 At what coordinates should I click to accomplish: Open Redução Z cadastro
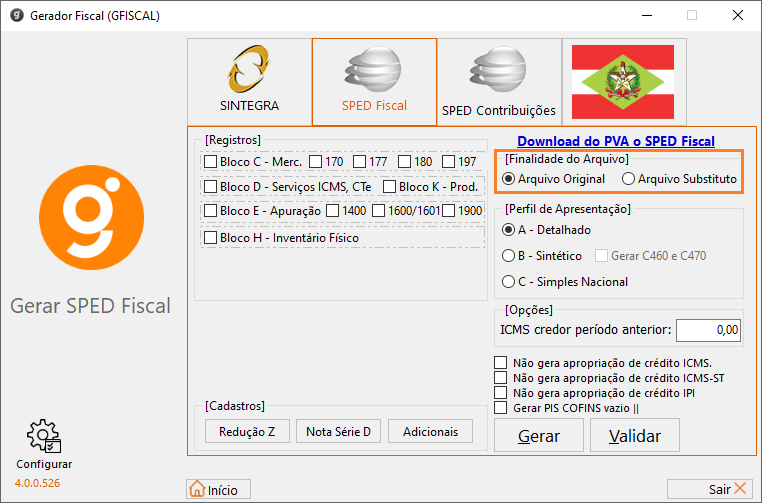[247, 432]
